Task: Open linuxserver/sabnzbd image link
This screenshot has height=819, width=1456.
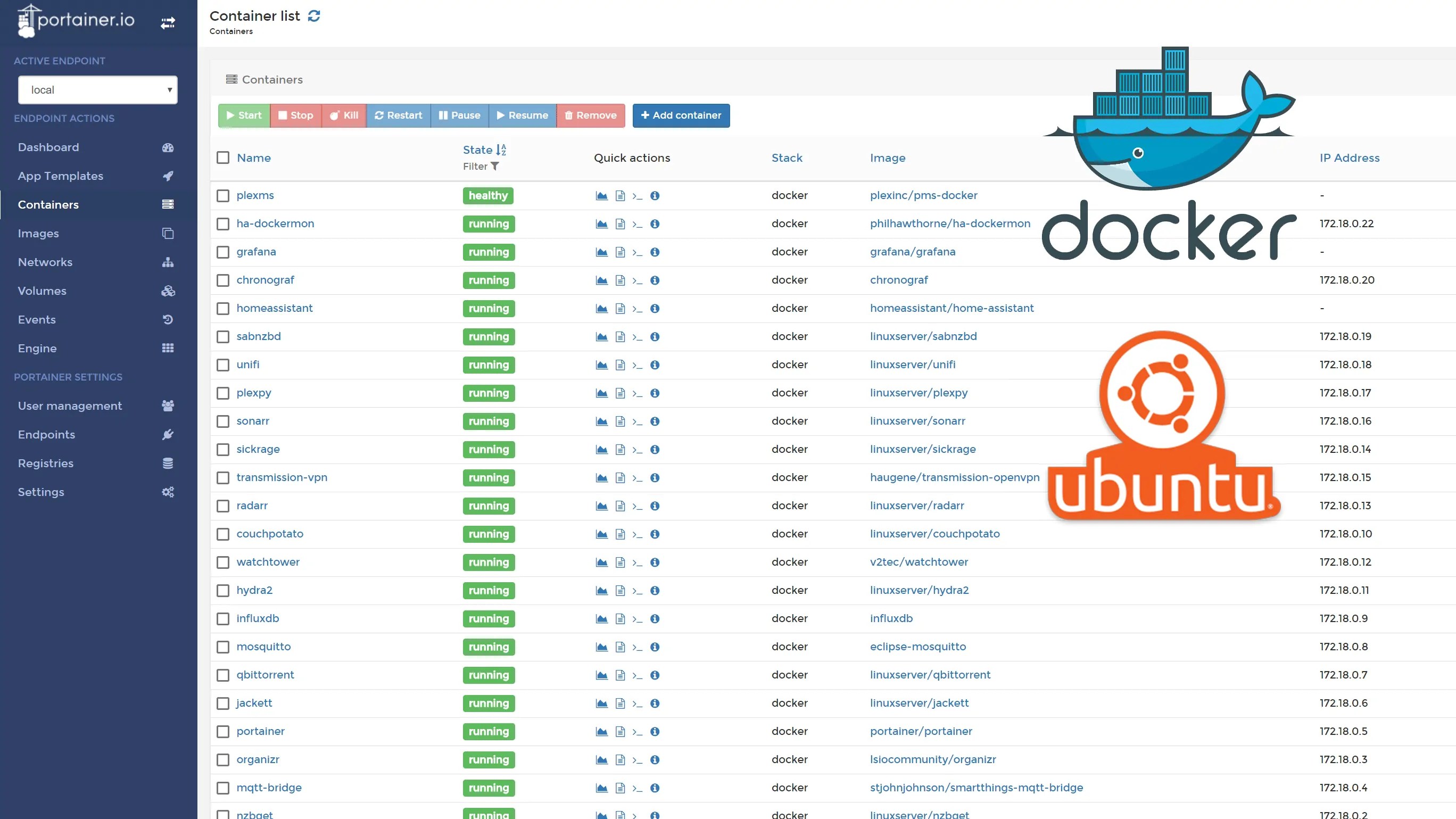Action: (x=923, y=336)
